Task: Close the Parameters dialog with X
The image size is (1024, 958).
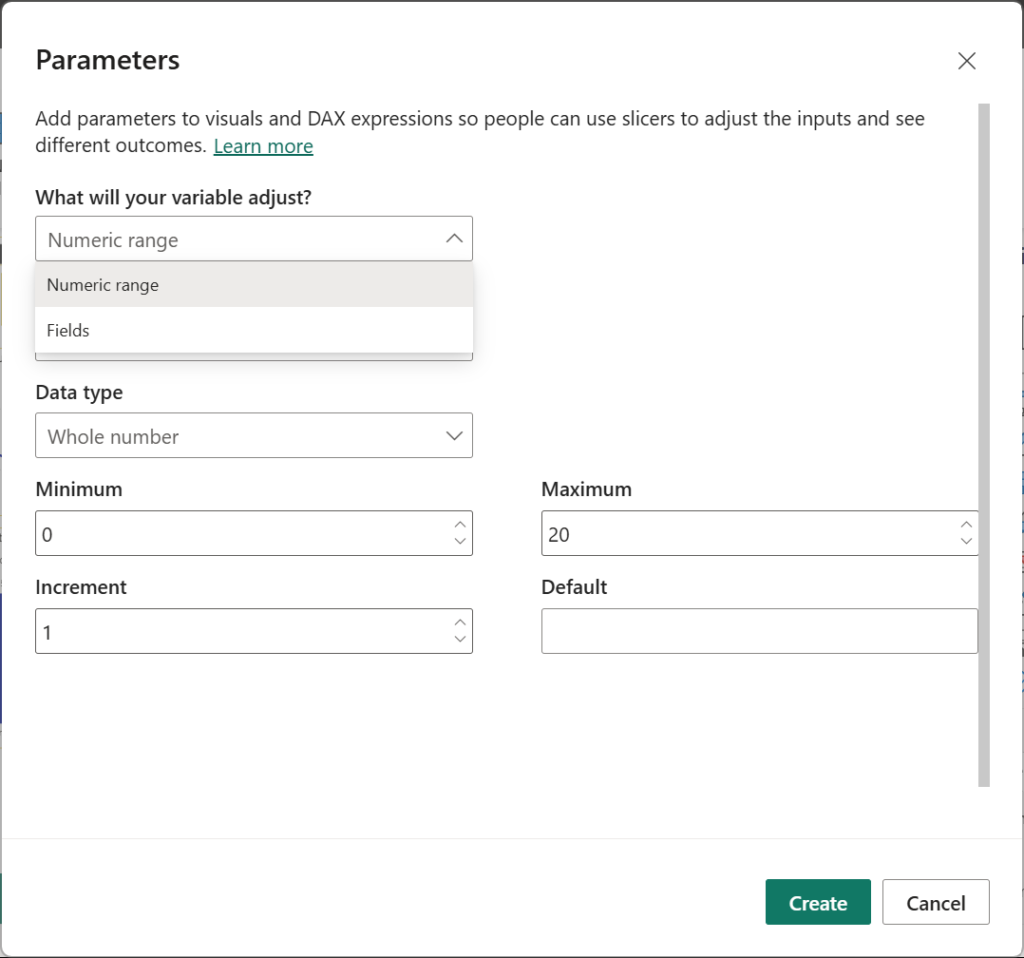Action: coord(966,61)
